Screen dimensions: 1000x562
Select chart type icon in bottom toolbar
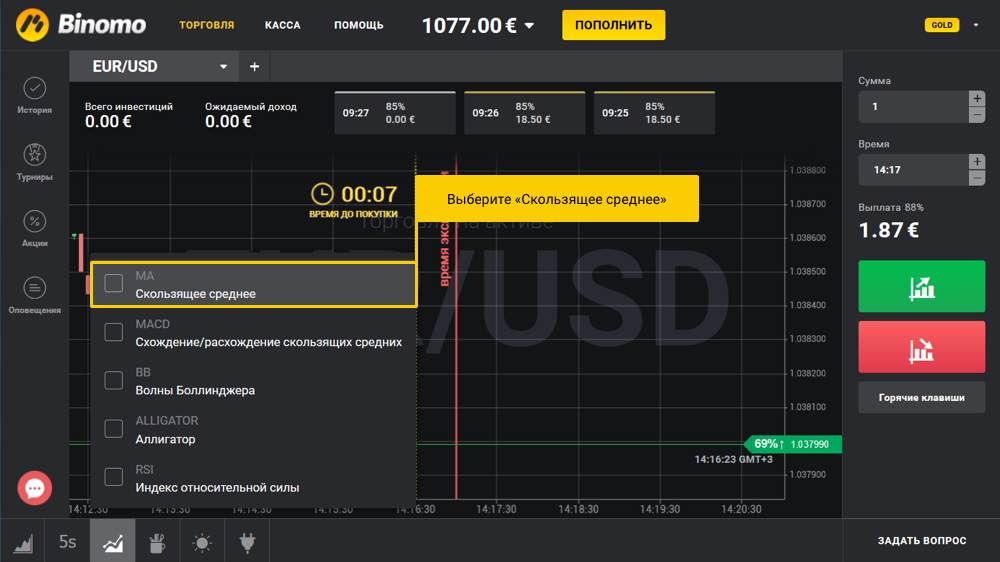pyautogui.click(x=23, y=542)
